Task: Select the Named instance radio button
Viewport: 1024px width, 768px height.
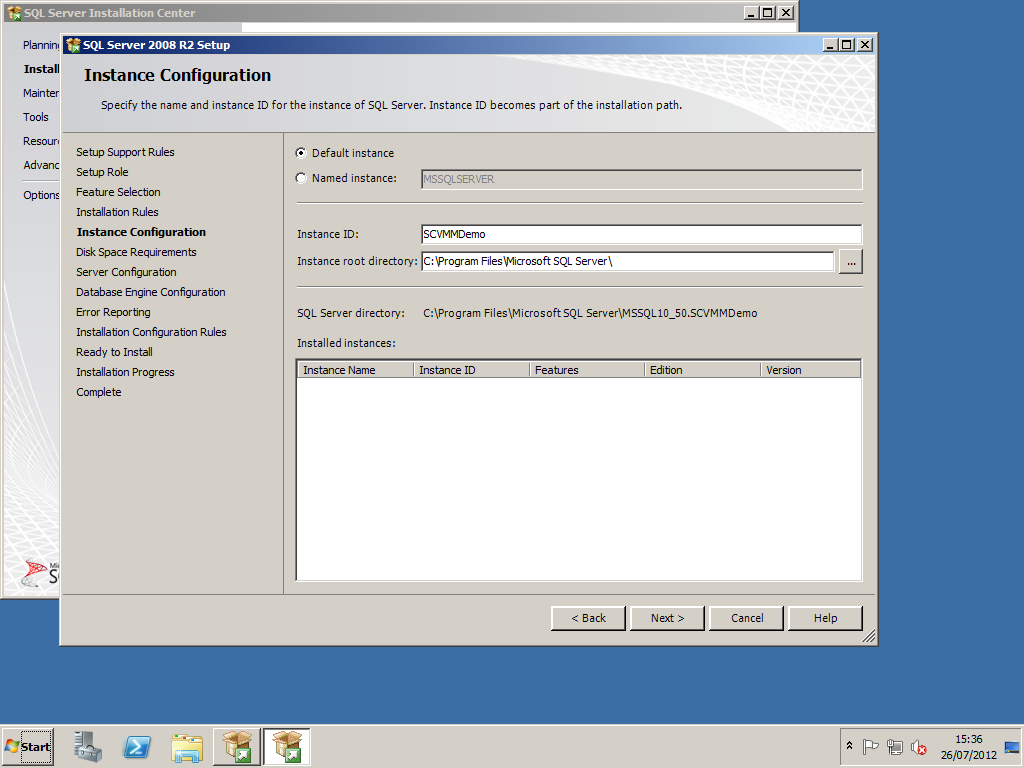Action: [x=301, y=178]
